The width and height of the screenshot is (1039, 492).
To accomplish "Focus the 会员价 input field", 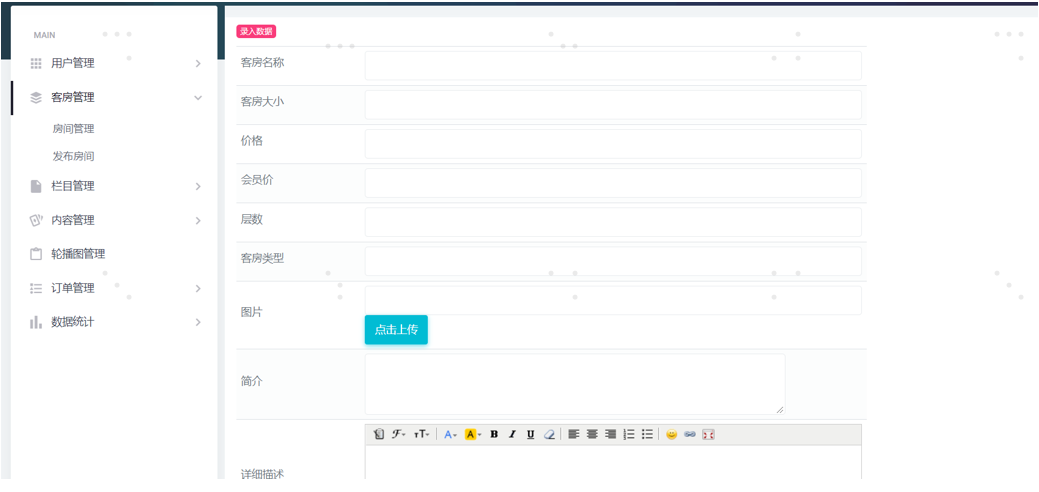I will (x=613, y=183).
